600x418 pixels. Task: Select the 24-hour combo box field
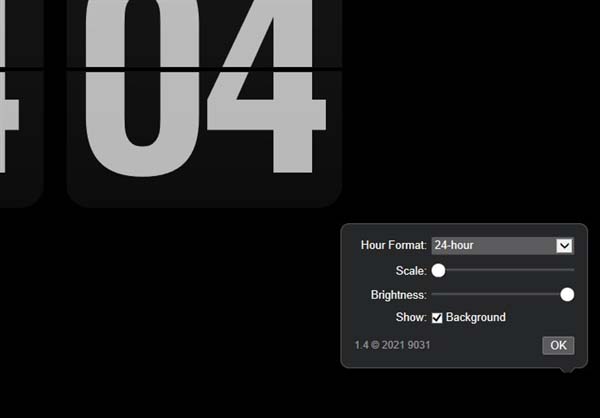tap(503, 246)
